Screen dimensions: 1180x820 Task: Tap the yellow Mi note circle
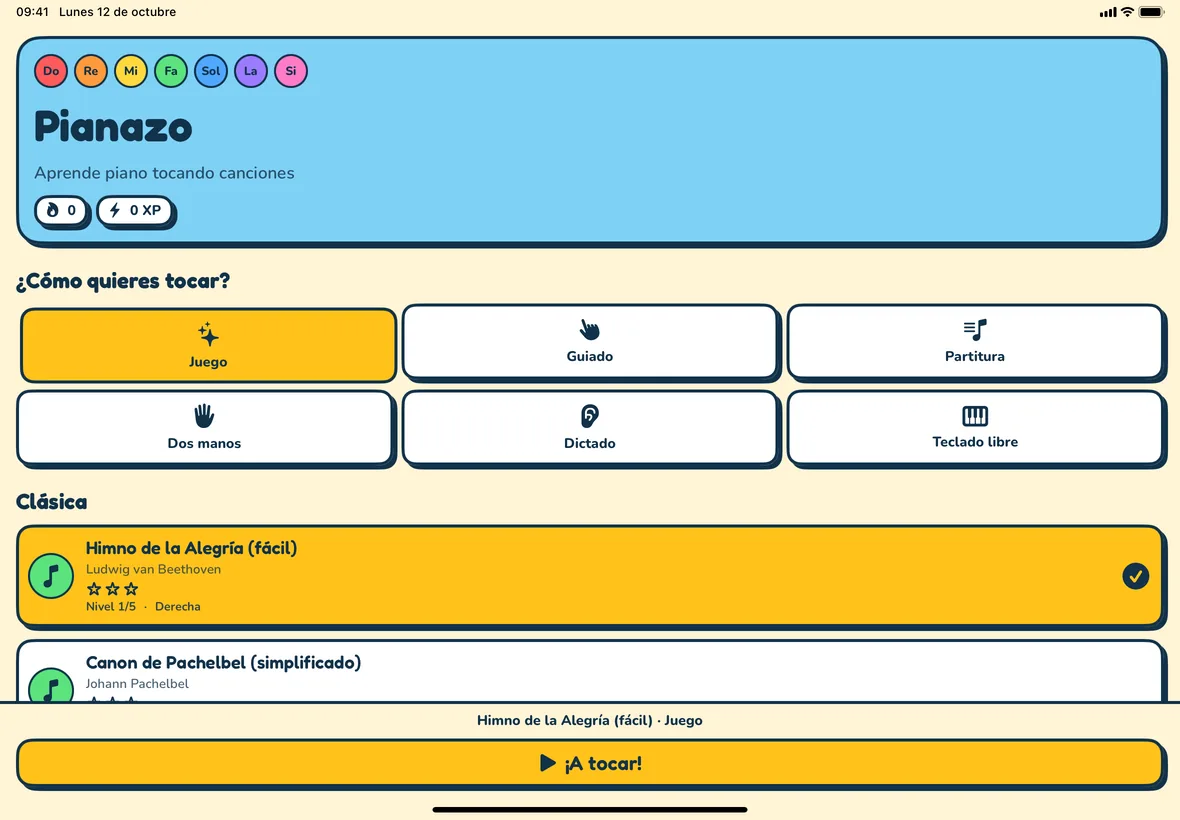[131, 71]
